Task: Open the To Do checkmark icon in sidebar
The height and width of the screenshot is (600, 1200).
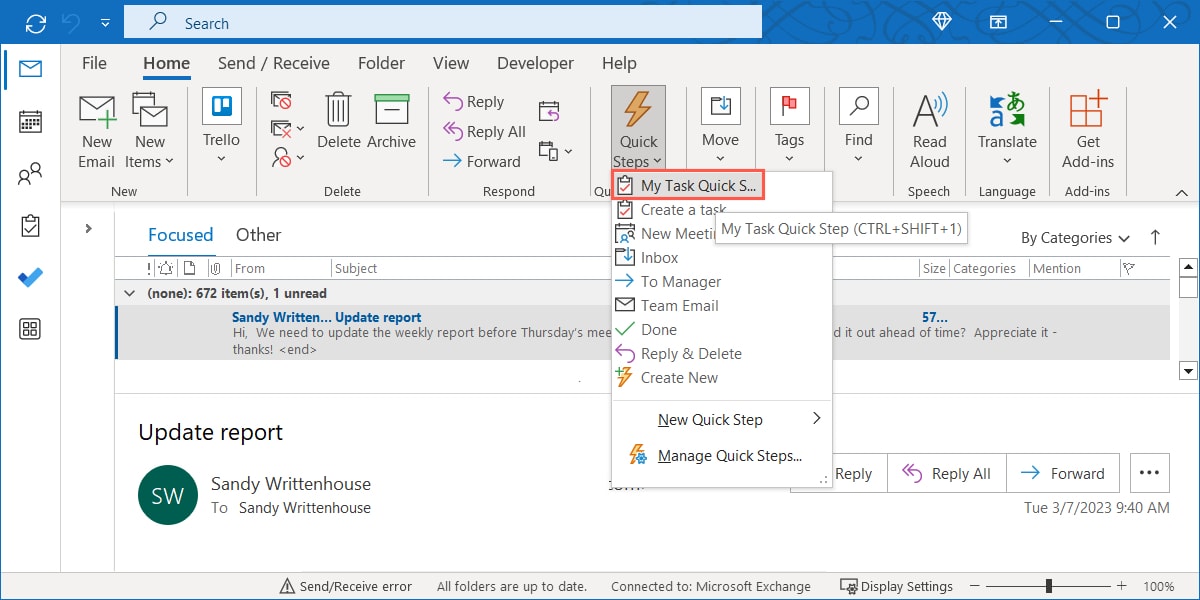Action: point(30,278)
